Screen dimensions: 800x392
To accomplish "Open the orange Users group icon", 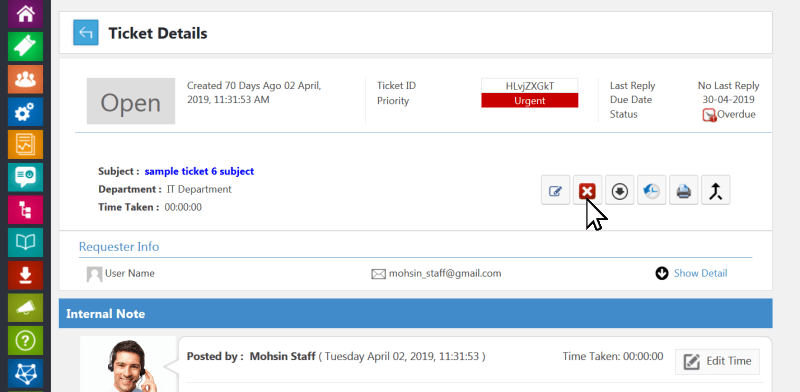I will (x=25, y=79).
